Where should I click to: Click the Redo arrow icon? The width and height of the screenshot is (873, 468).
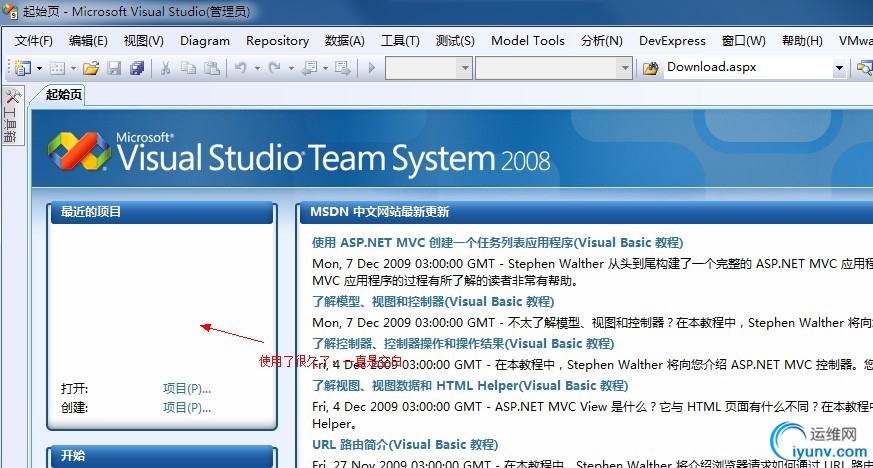(274, 68)
